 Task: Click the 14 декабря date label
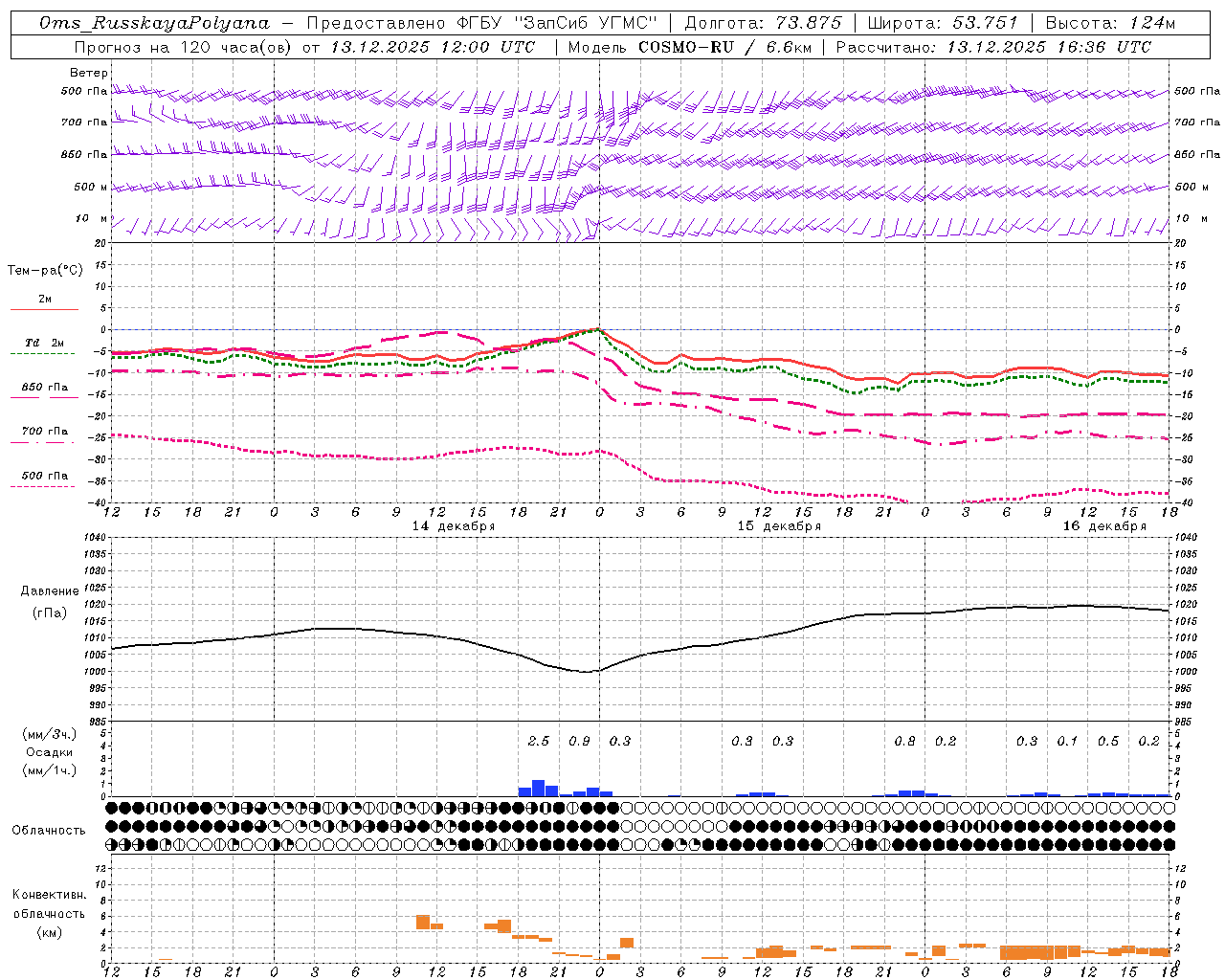(x=454, y=526)
